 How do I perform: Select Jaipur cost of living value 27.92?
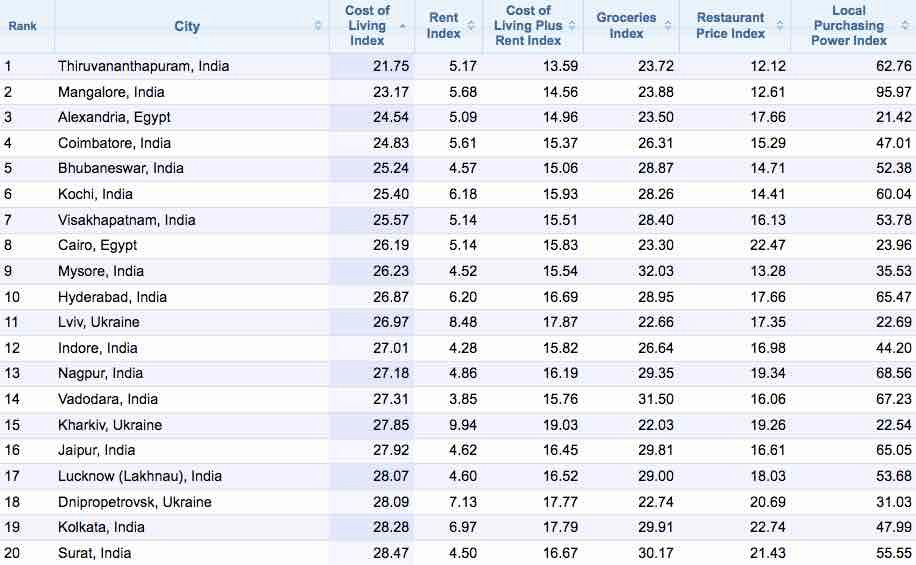pos(391,450)
